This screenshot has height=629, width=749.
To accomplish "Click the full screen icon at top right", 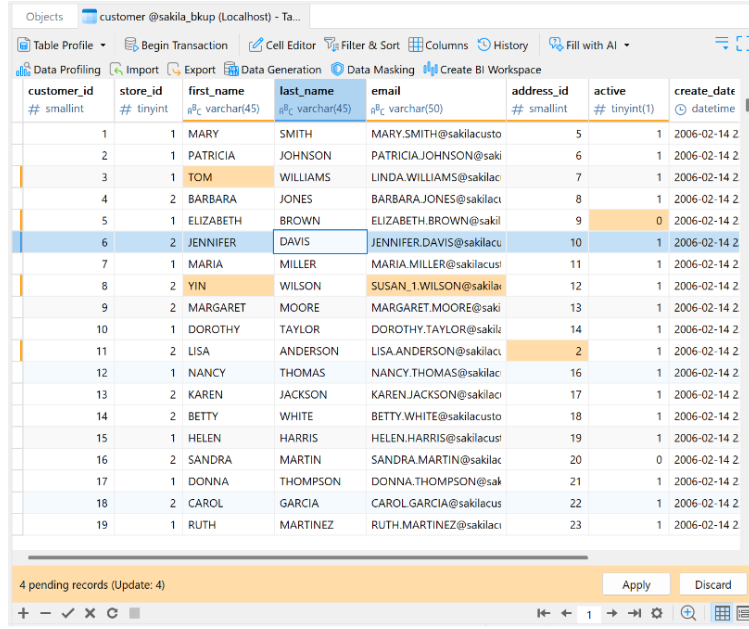I will pos(742,43).
